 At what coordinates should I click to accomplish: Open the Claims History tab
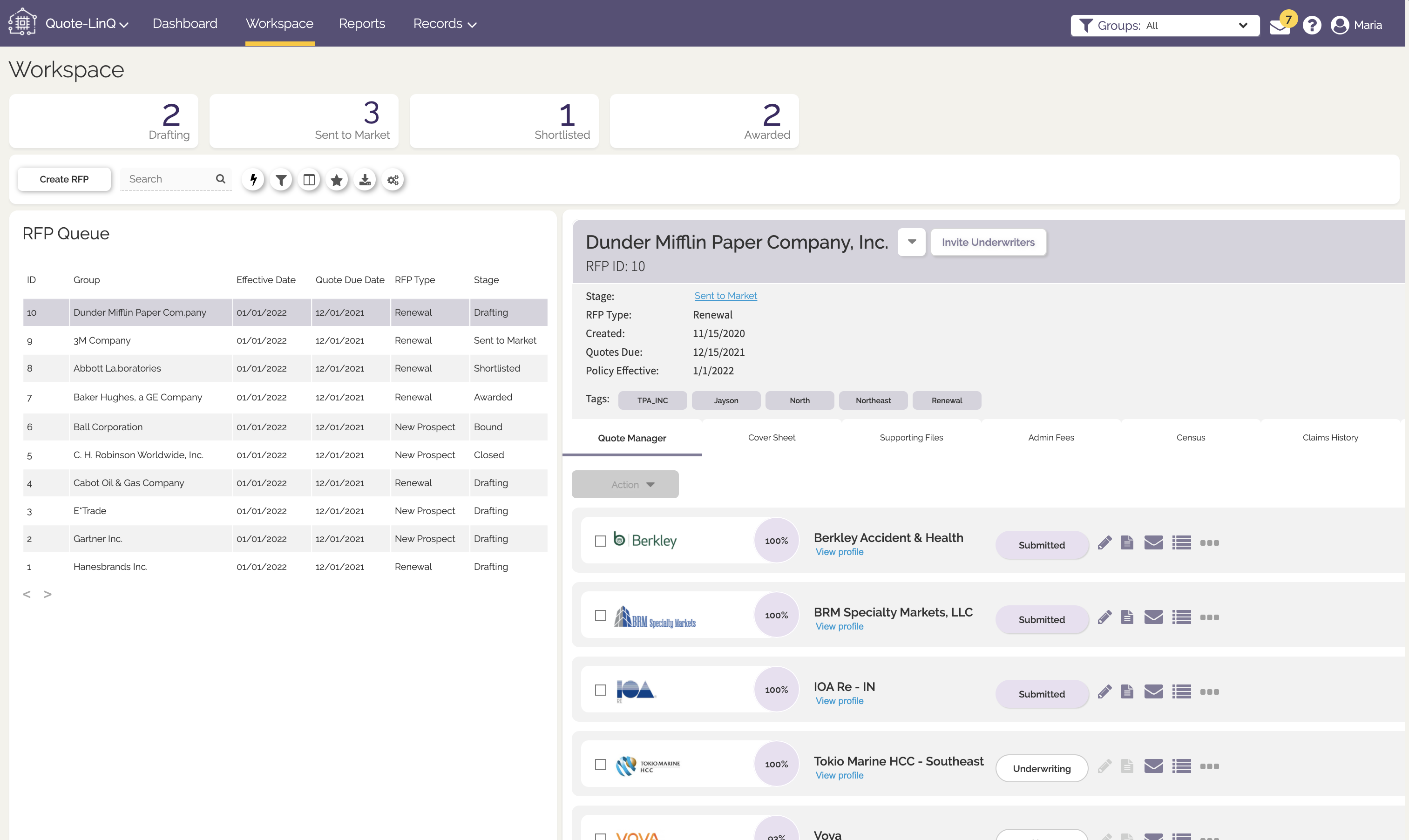coord(1330,437)
